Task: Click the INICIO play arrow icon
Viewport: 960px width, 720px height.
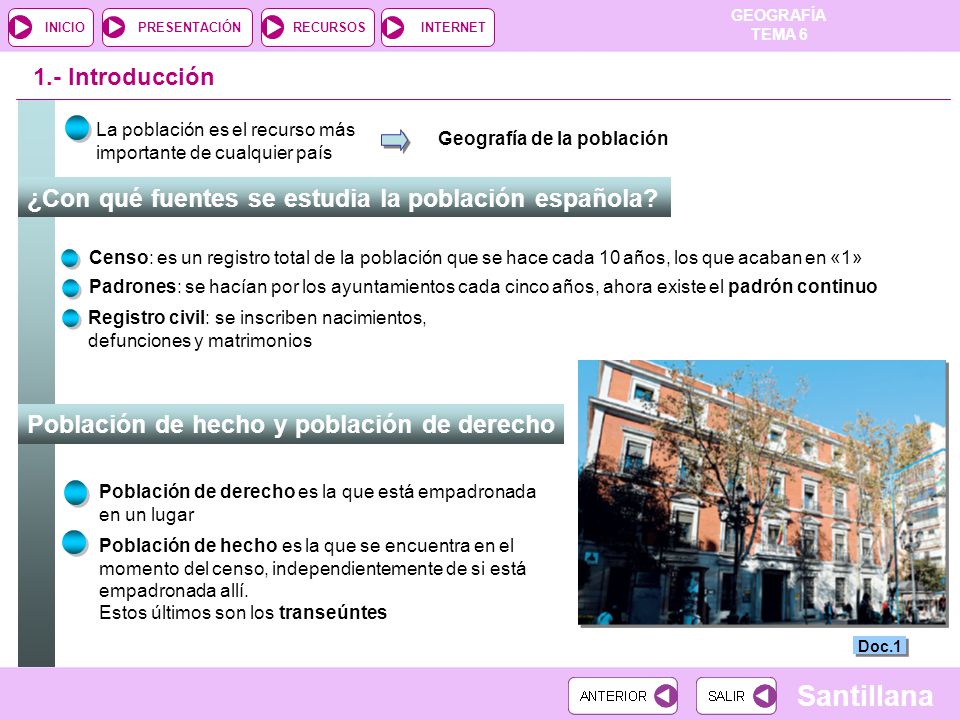Action: pos(21,27)
